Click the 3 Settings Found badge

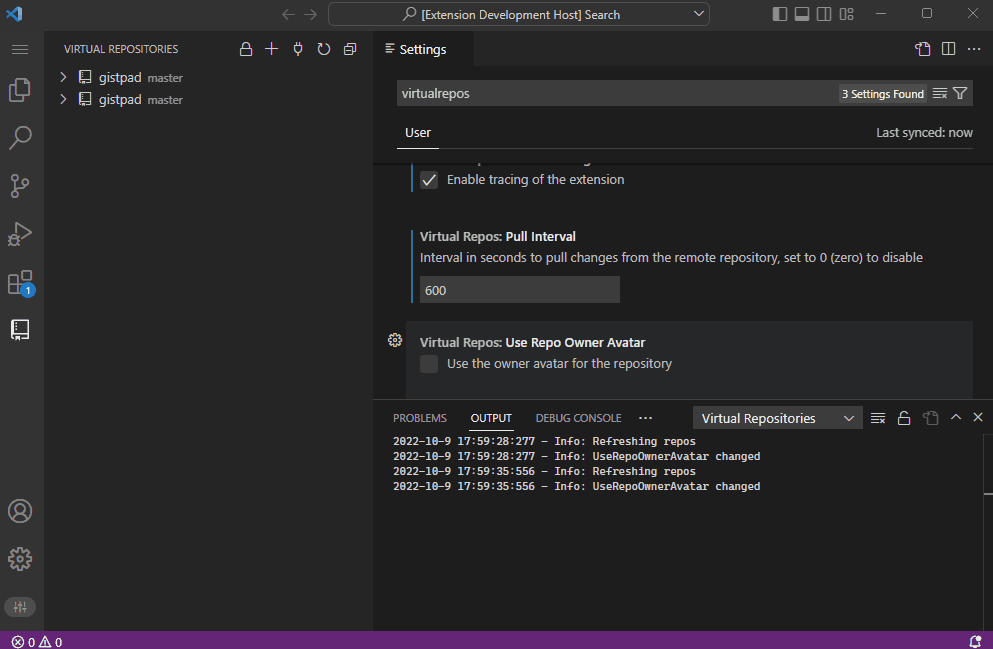point(882,94)
